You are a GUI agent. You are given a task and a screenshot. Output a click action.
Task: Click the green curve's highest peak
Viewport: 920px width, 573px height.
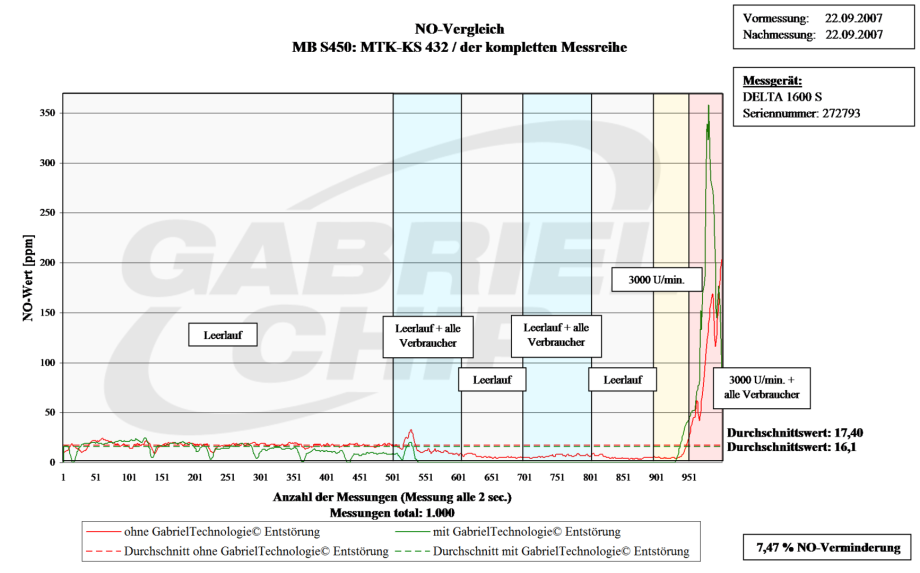pos(709,105)
